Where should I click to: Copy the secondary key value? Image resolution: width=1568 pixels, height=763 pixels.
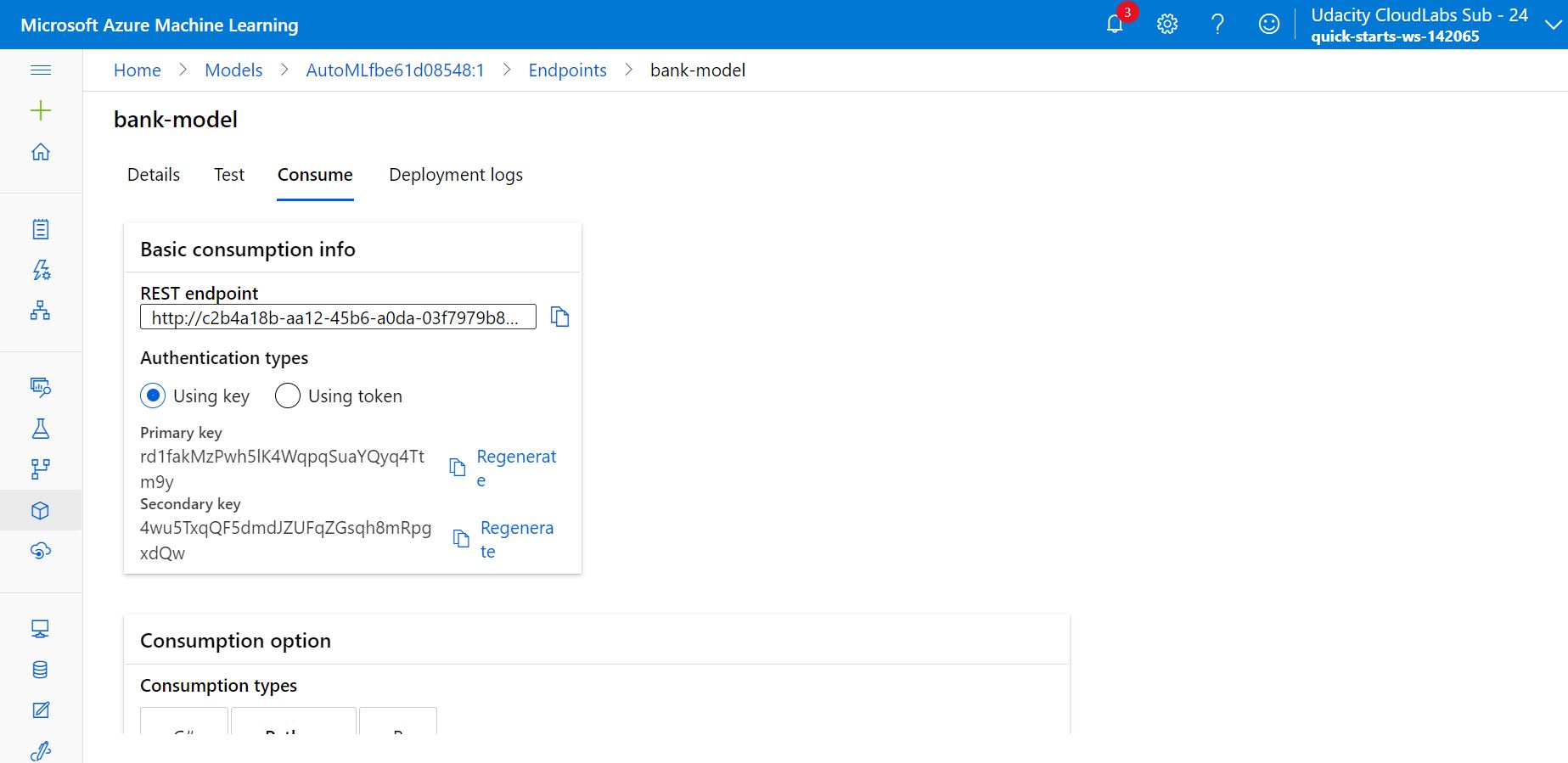coord(461,539)
